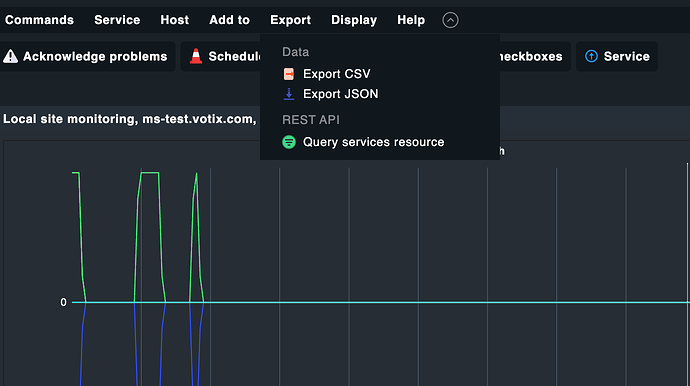Screen dimensions: 690x386
Task: Click the Export JSON download icon
Action: (x=289, y=94)
